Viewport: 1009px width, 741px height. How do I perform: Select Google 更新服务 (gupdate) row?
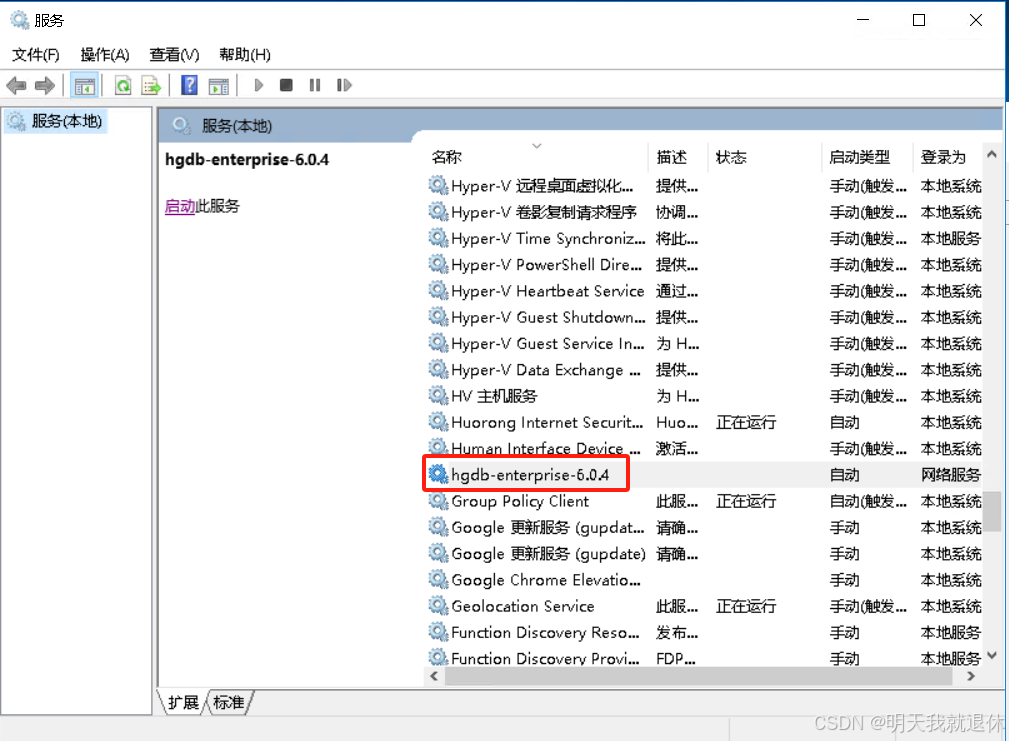[x=703, y=553]
